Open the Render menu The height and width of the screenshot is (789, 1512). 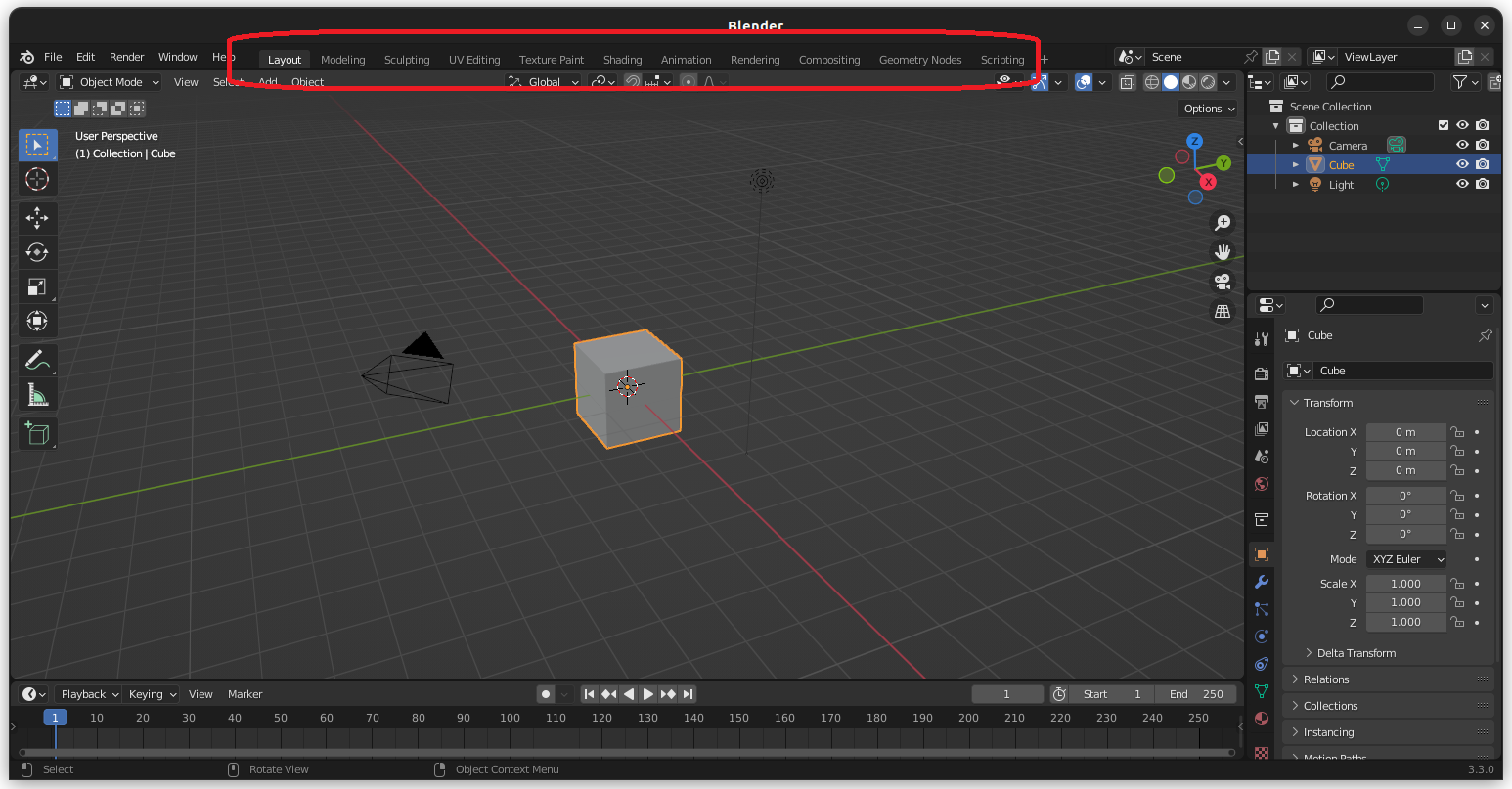pyautogui.click(x=126, y=57)
